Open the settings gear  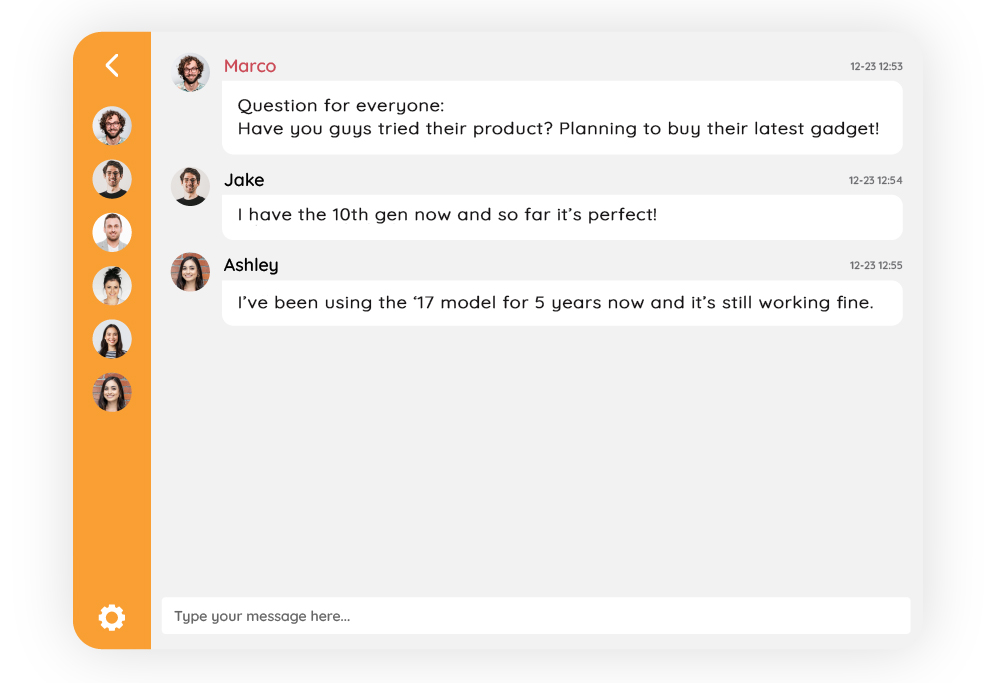coord(111,617)
